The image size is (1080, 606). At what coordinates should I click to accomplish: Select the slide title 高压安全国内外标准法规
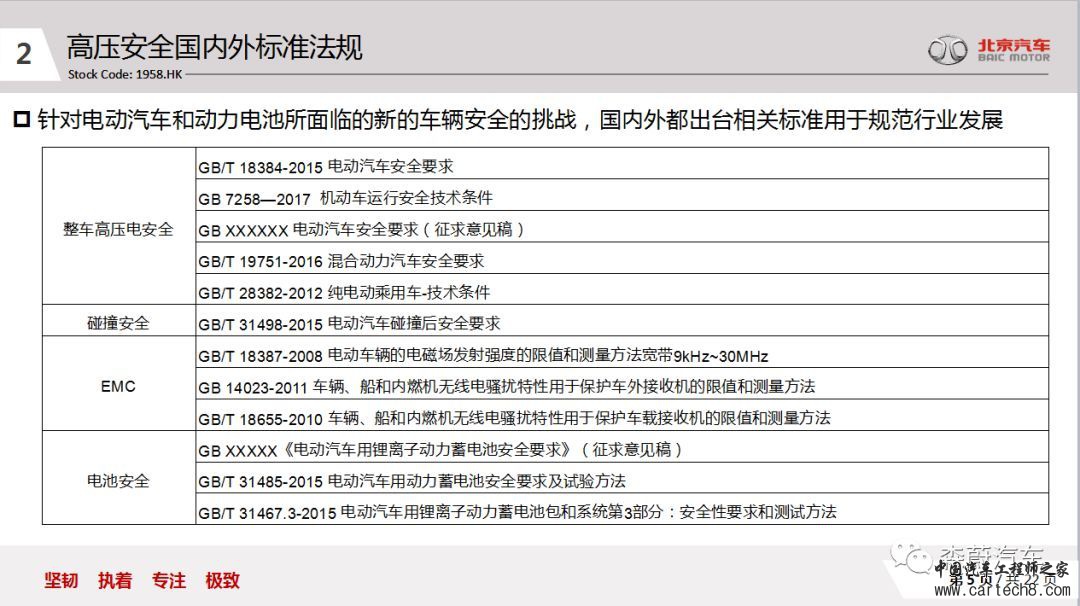(214, 47)
